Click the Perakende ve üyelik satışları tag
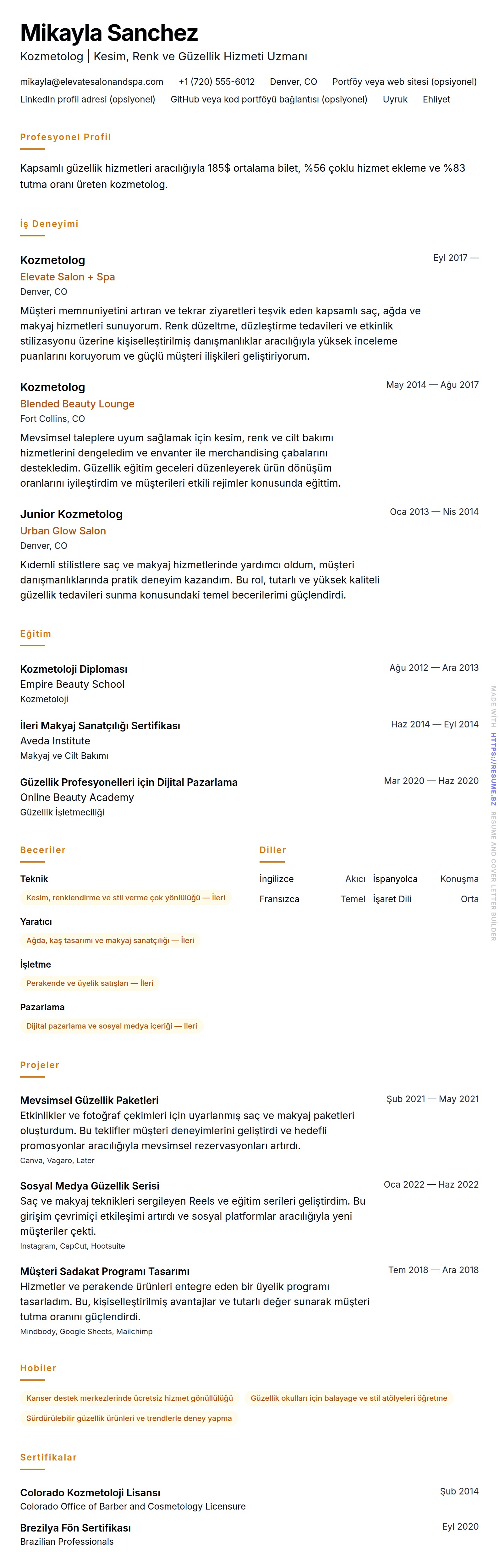The image size is (499, 1568). pos(90,983)
